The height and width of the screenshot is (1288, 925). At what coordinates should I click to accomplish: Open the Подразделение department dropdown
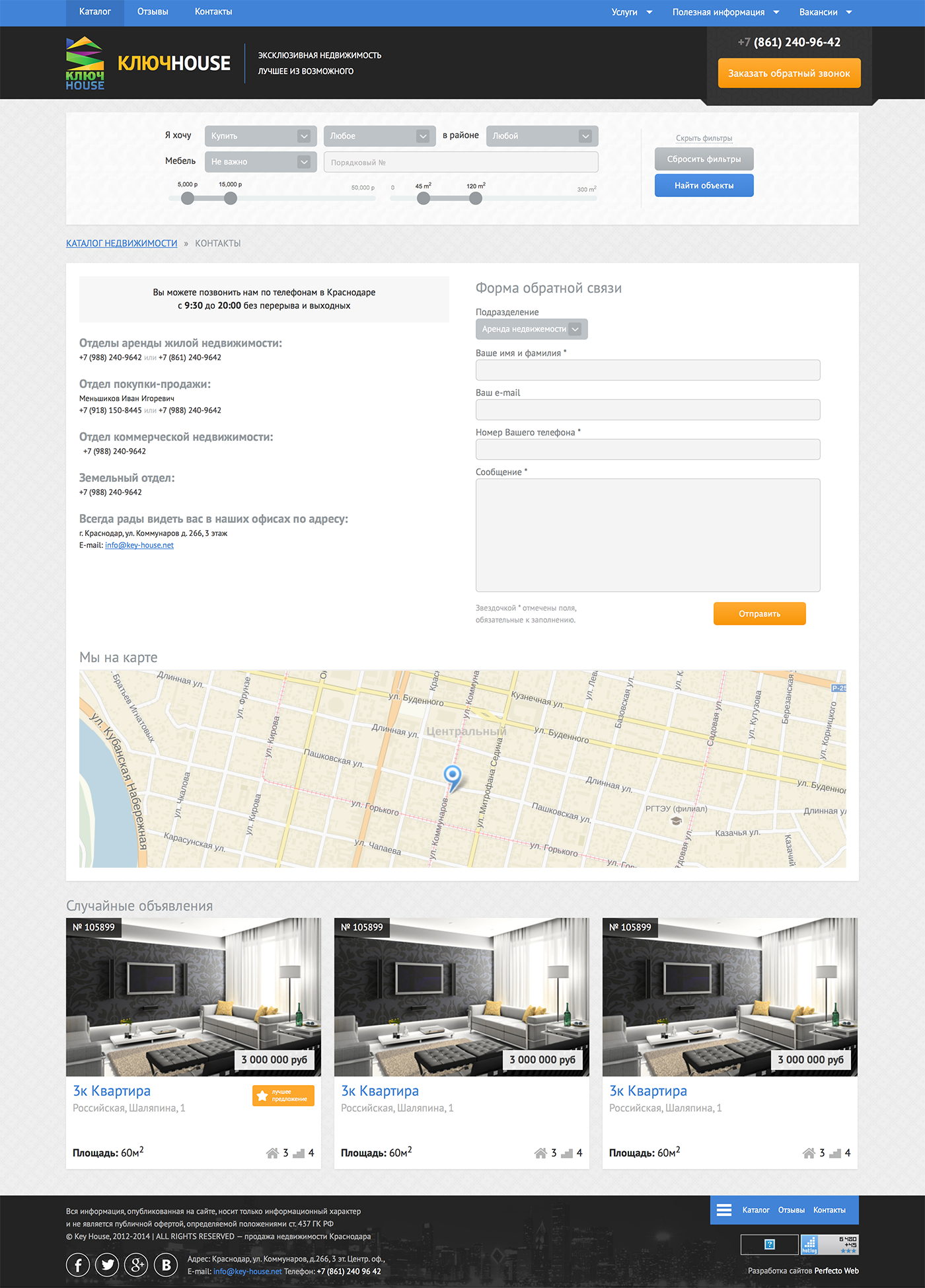coord(532,329)
